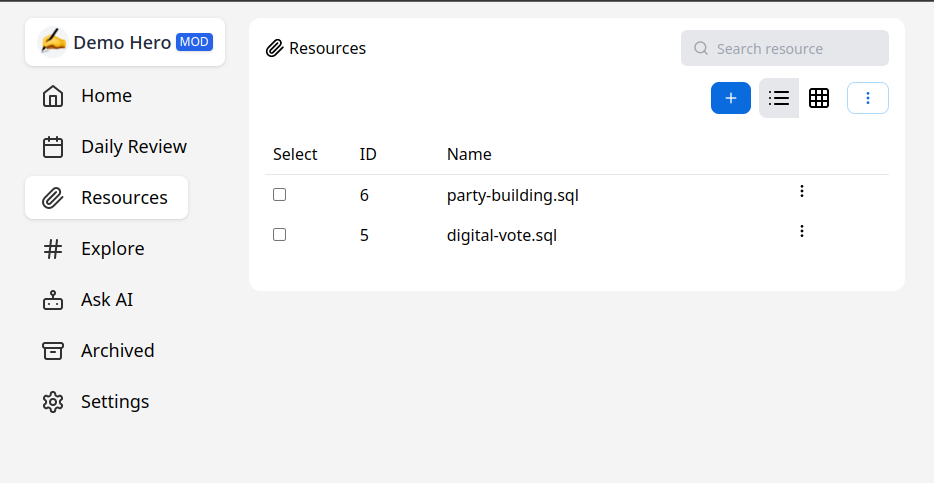Click the digital-vote.sql file name
Viewport: 934px width, 483px height.
(501, 236)
